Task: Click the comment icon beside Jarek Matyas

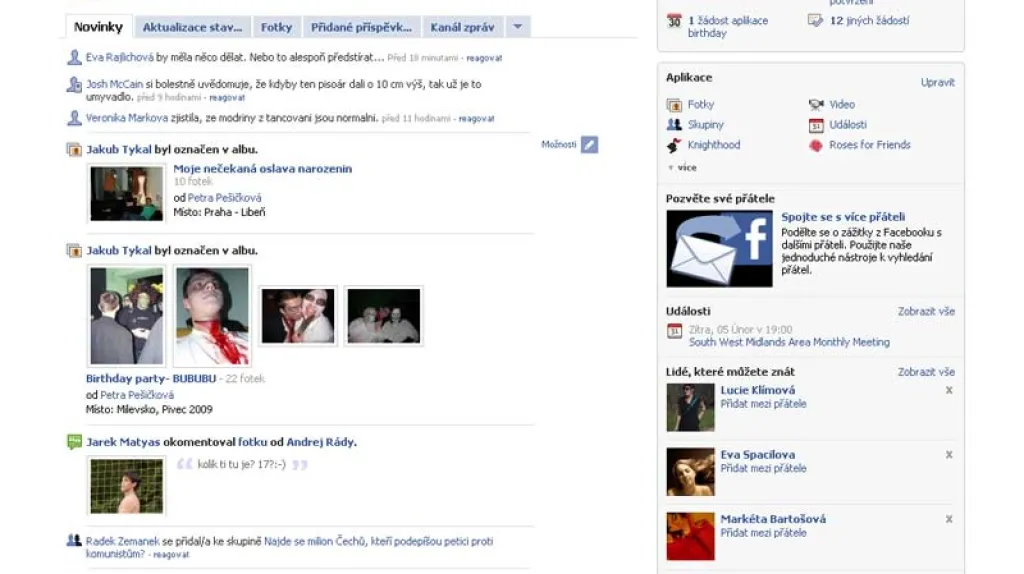Action: click(74, 442)
